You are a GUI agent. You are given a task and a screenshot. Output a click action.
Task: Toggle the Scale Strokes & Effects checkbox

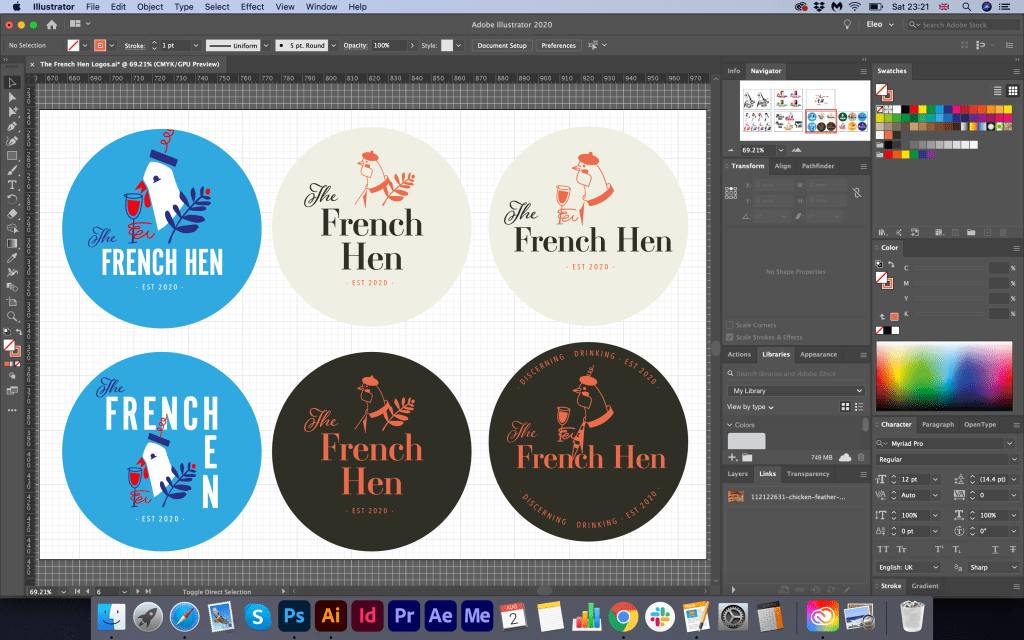coord(729,337)
